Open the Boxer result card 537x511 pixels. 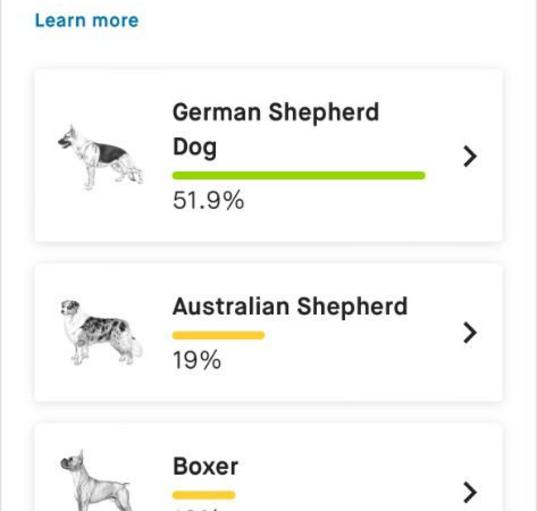tap(268, 467)
